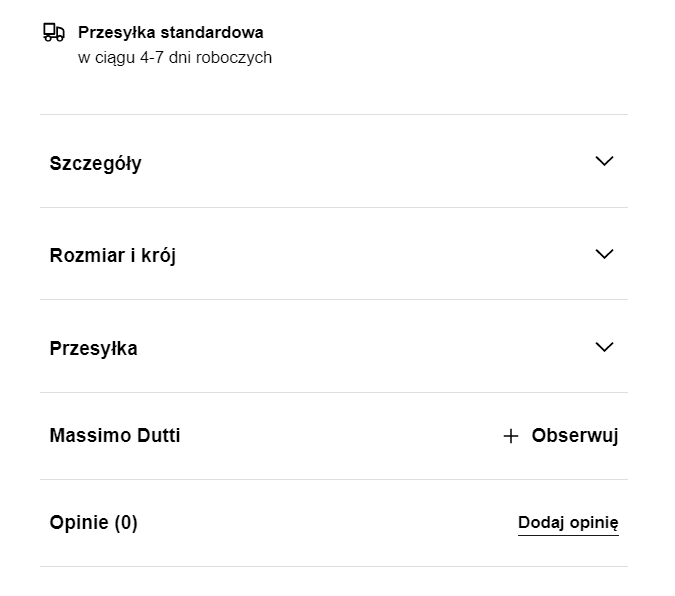Click the word opinię in review link
Viewport: 675px width, 596px height.
click(x=594, y=523)
